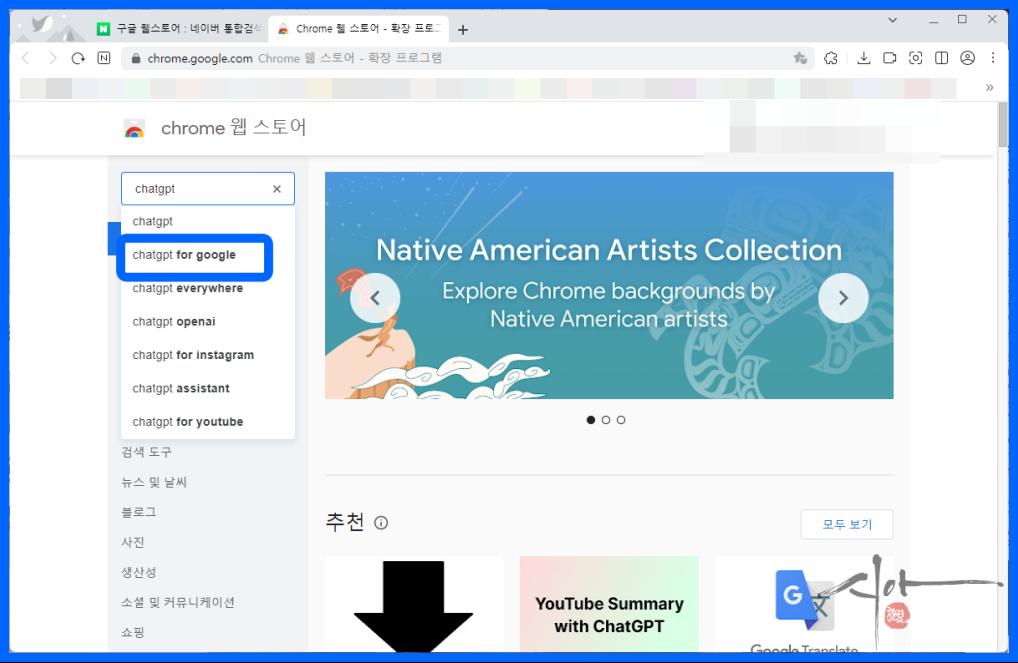This screenshot has width=1018, height=663.
Task: Open the 생산성 category
Action: (x=139, y=572)
